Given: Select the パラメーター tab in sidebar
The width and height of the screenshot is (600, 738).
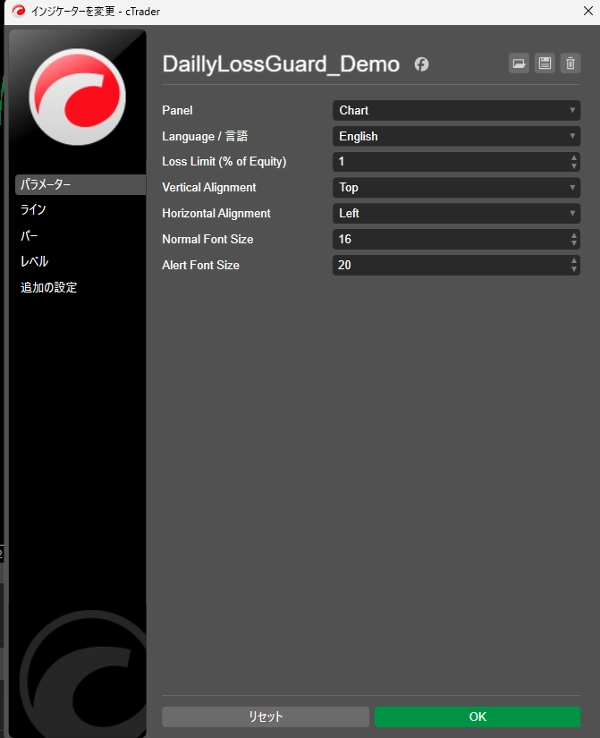Looking at the screenshot, I should coord(80,185).
